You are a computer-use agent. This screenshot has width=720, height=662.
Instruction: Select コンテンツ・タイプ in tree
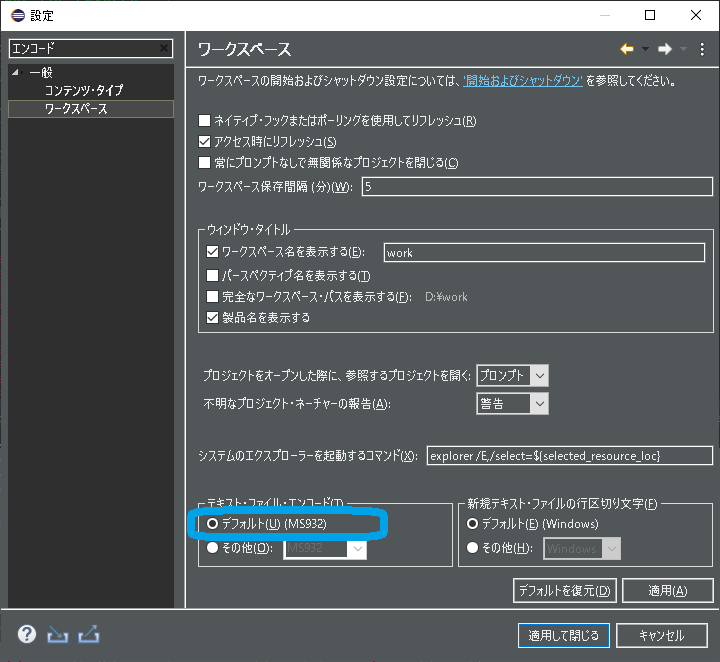[x=84, y=90]
